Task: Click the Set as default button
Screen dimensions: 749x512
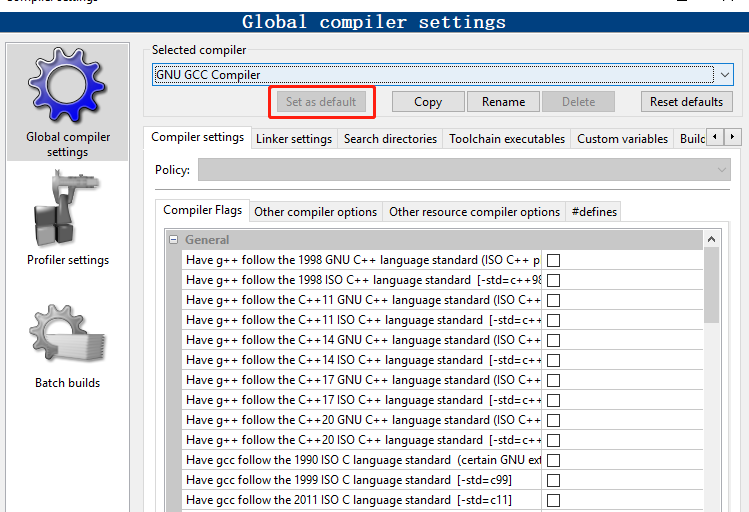Action: pos(321,102)
